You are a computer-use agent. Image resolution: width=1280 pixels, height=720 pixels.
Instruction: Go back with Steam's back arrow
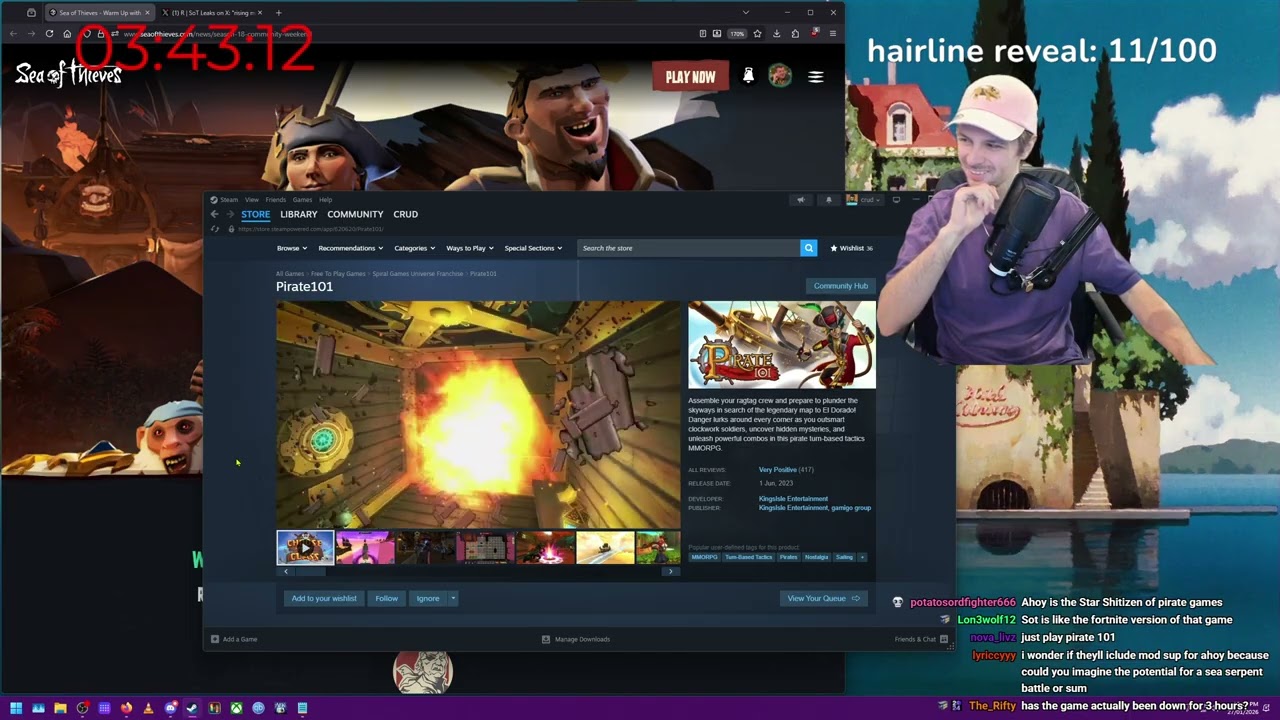[214, 214]
